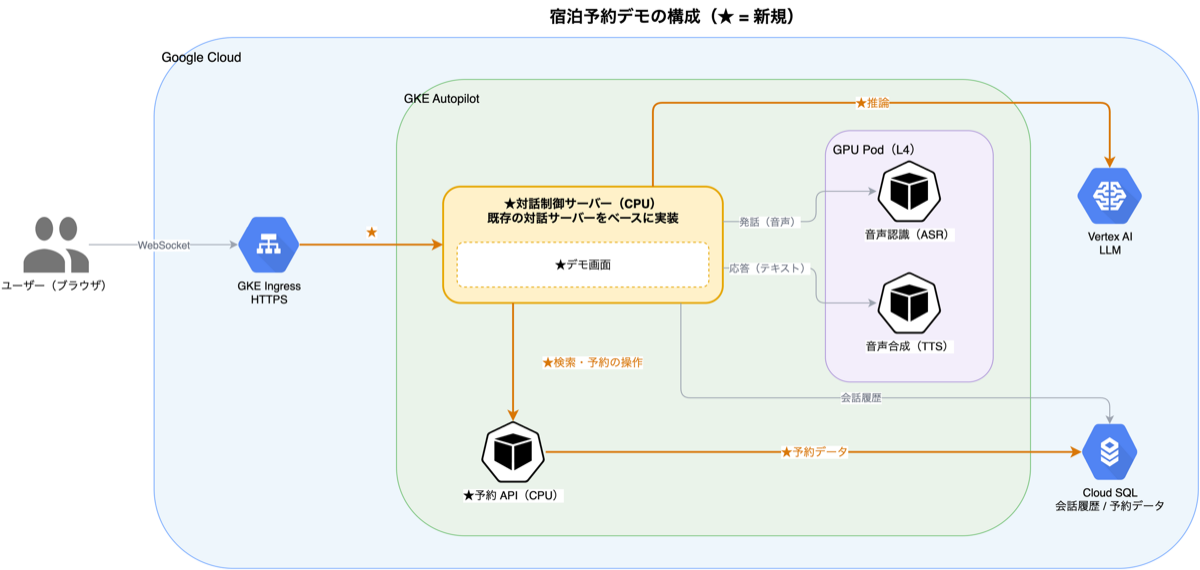1200x570 pixels.
Task: Select the Cloud SQL hexagon icon
Action: click(1110, 453)
